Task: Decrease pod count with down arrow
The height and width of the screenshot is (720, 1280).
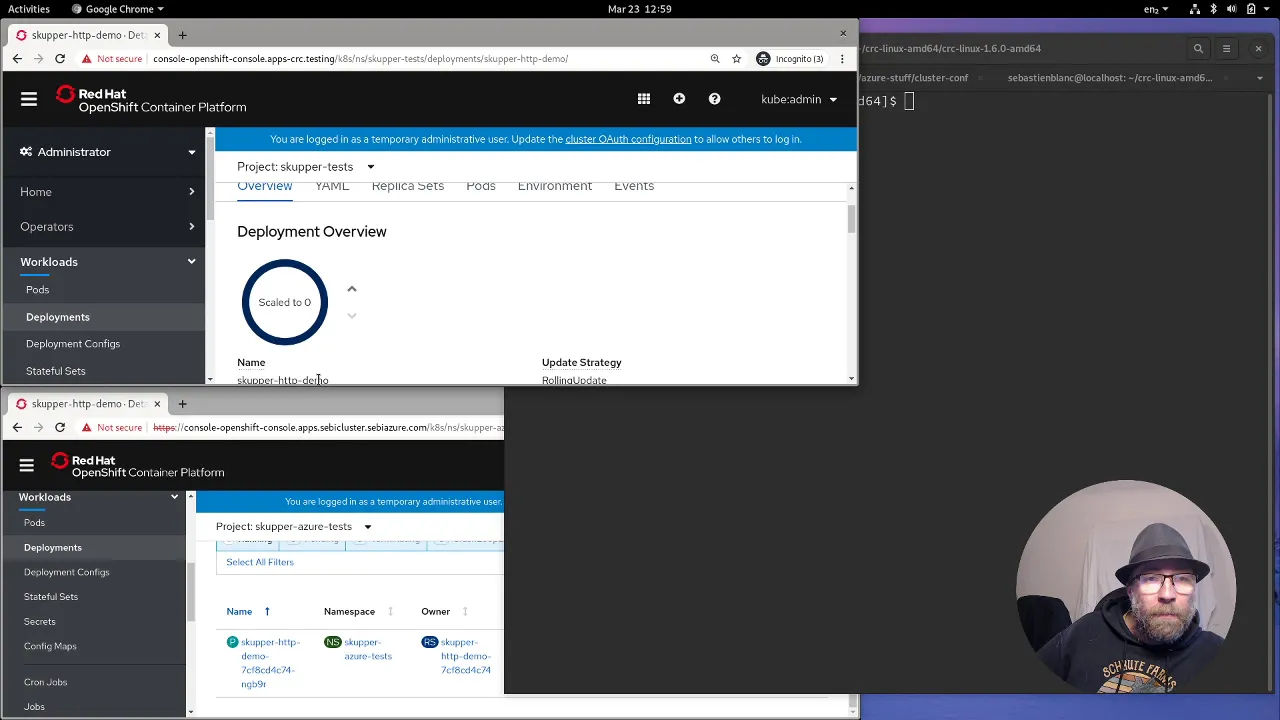Action: click(x=352, y=316)
